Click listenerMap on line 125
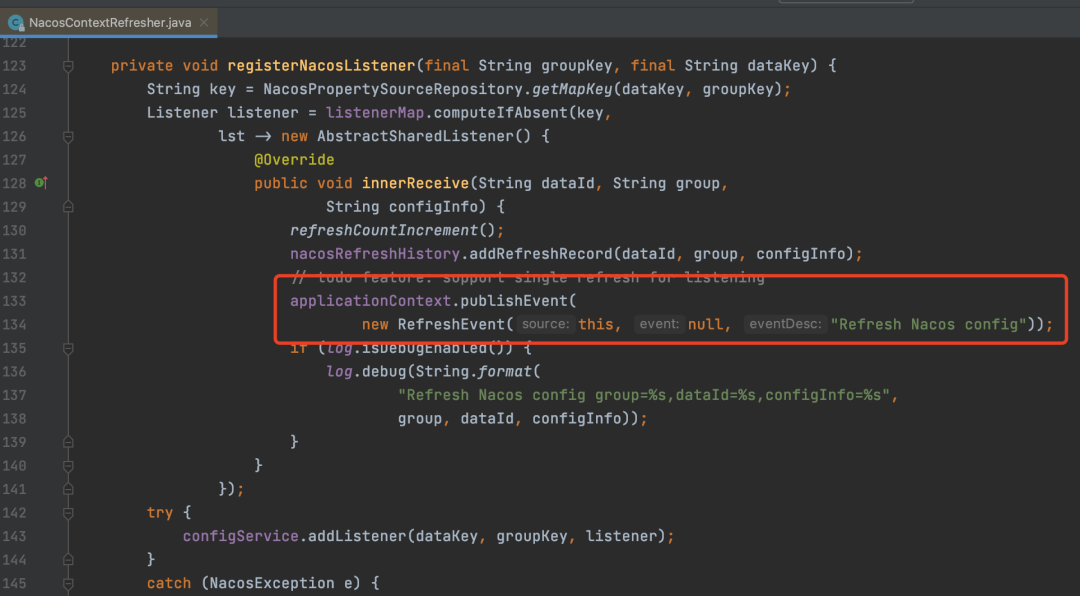Screen dimensions: 1080x596 375,113
